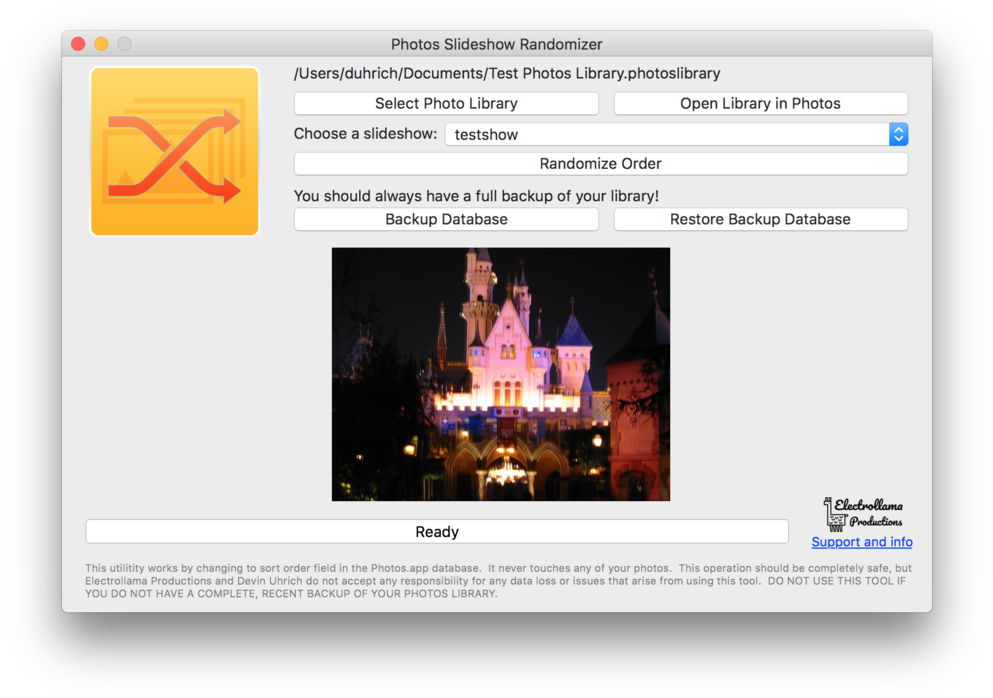Click the Select Photo Library button
Image resolution: width=993 pixels, height=698 pixels.
click(446, 103)
